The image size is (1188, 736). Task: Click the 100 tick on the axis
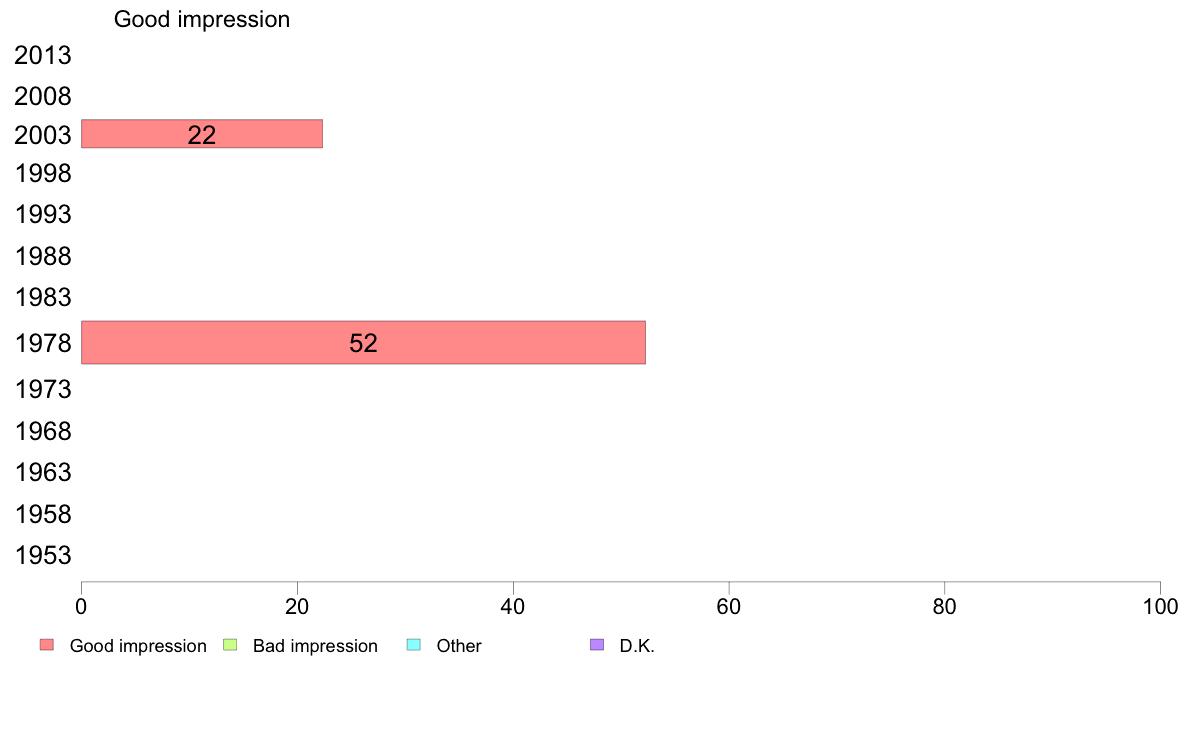[x=1160, y=606]
